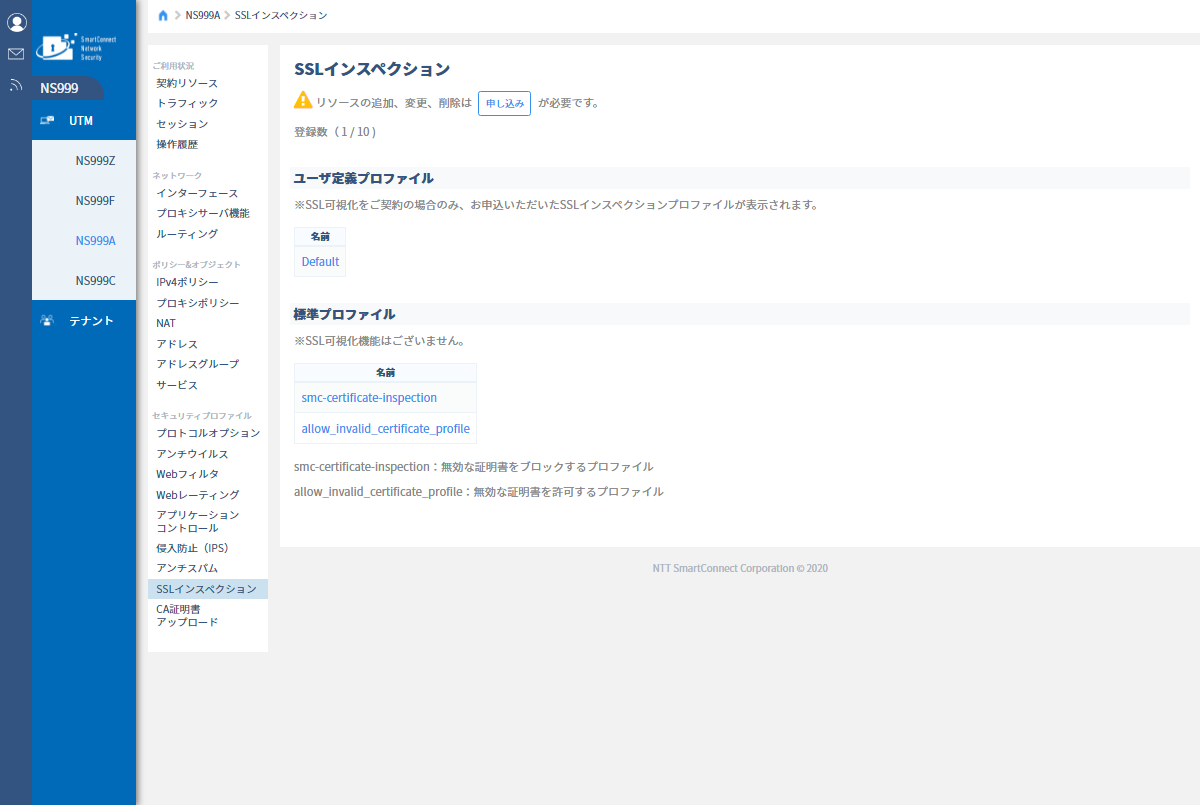Open the RSS feed icon
Viewport: 1200px width, 805px height.
coord(16,85)
